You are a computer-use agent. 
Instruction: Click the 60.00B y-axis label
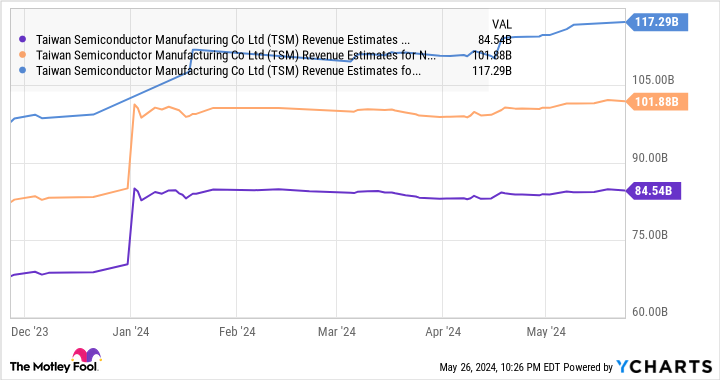point(650,312)
